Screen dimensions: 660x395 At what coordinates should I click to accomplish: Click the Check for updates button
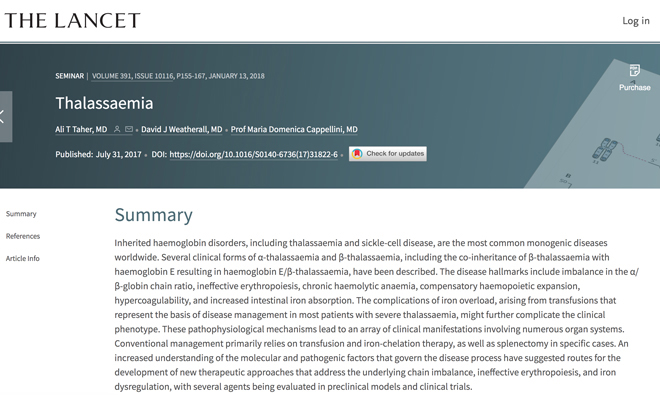[388, 154]
